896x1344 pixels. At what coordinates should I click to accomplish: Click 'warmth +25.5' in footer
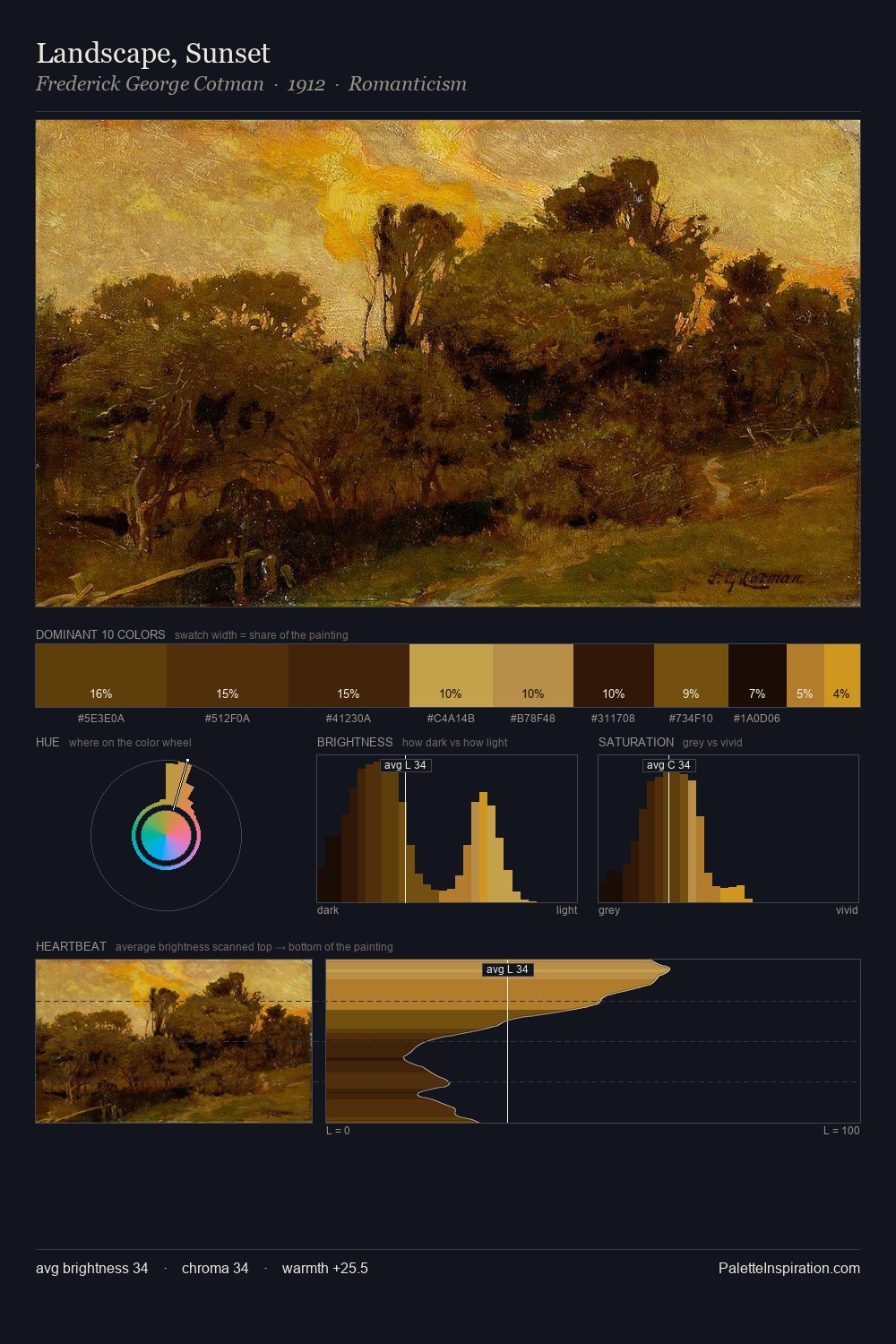click(325, 1268)
